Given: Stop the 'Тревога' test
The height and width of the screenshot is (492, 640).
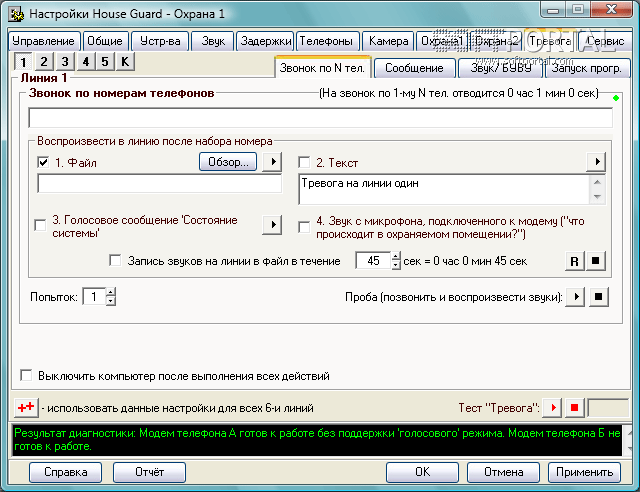Looking at the screenshot, I should (x=575, y=407).
